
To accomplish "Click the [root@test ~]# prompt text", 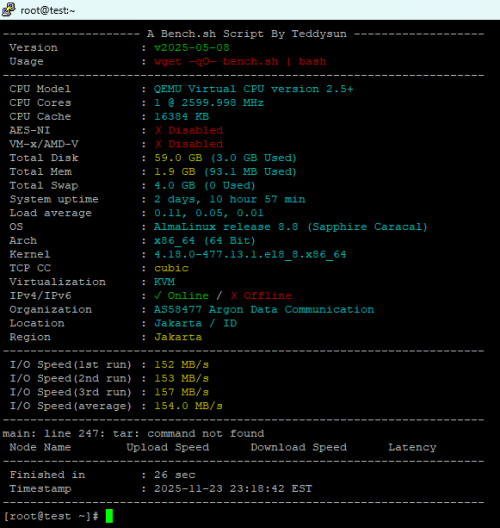I will point(51,517).
